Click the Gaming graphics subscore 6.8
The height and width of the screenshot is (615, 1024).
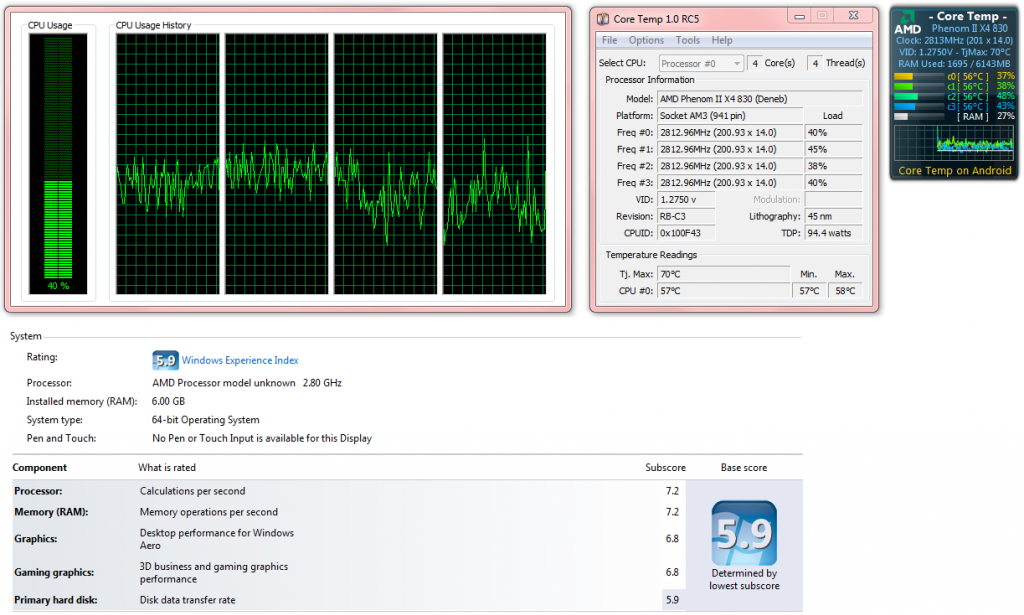click(672, 573)
